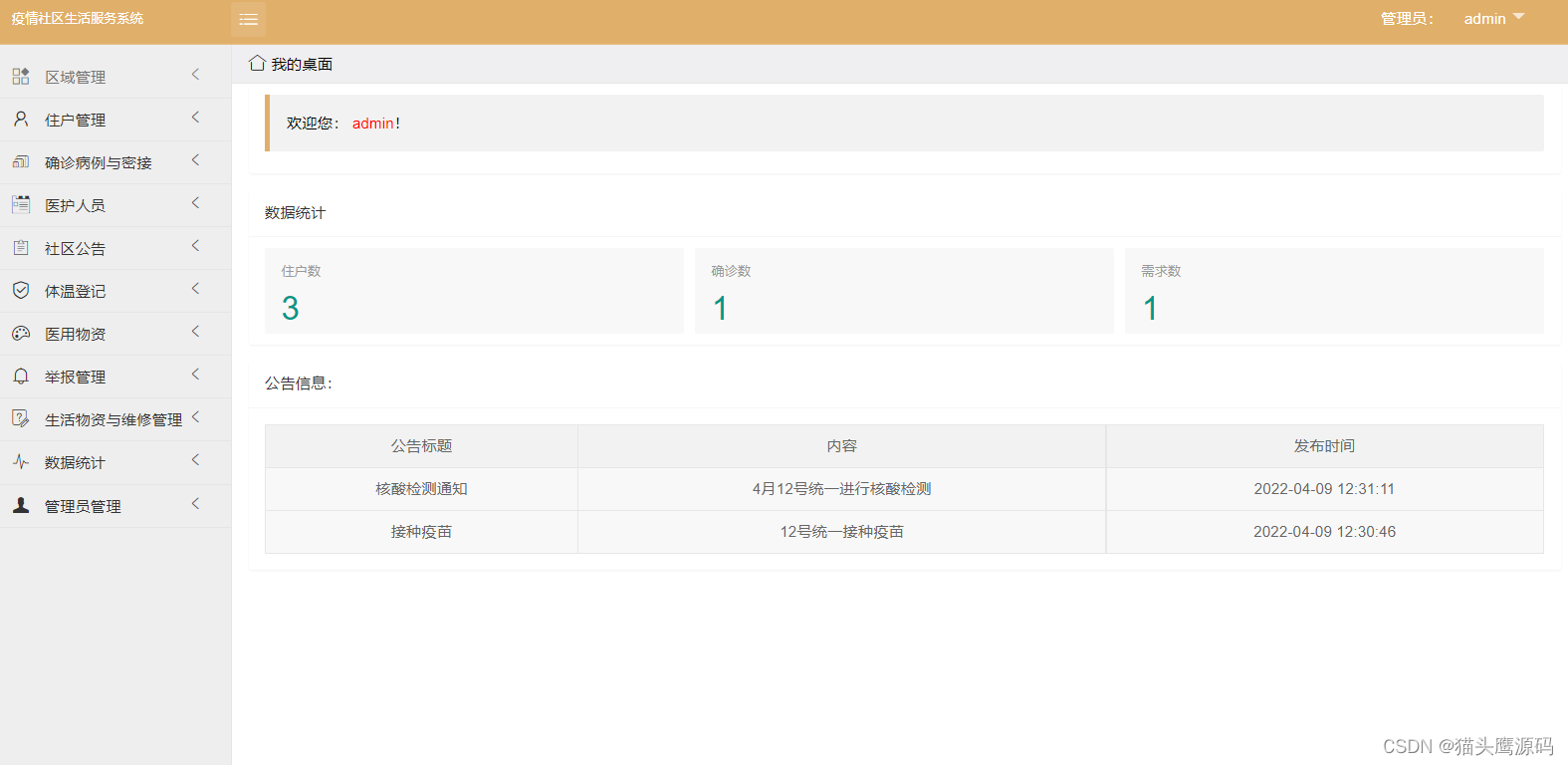Click the 4月12号统一进行核酸检测 content cell

point(842,489)
